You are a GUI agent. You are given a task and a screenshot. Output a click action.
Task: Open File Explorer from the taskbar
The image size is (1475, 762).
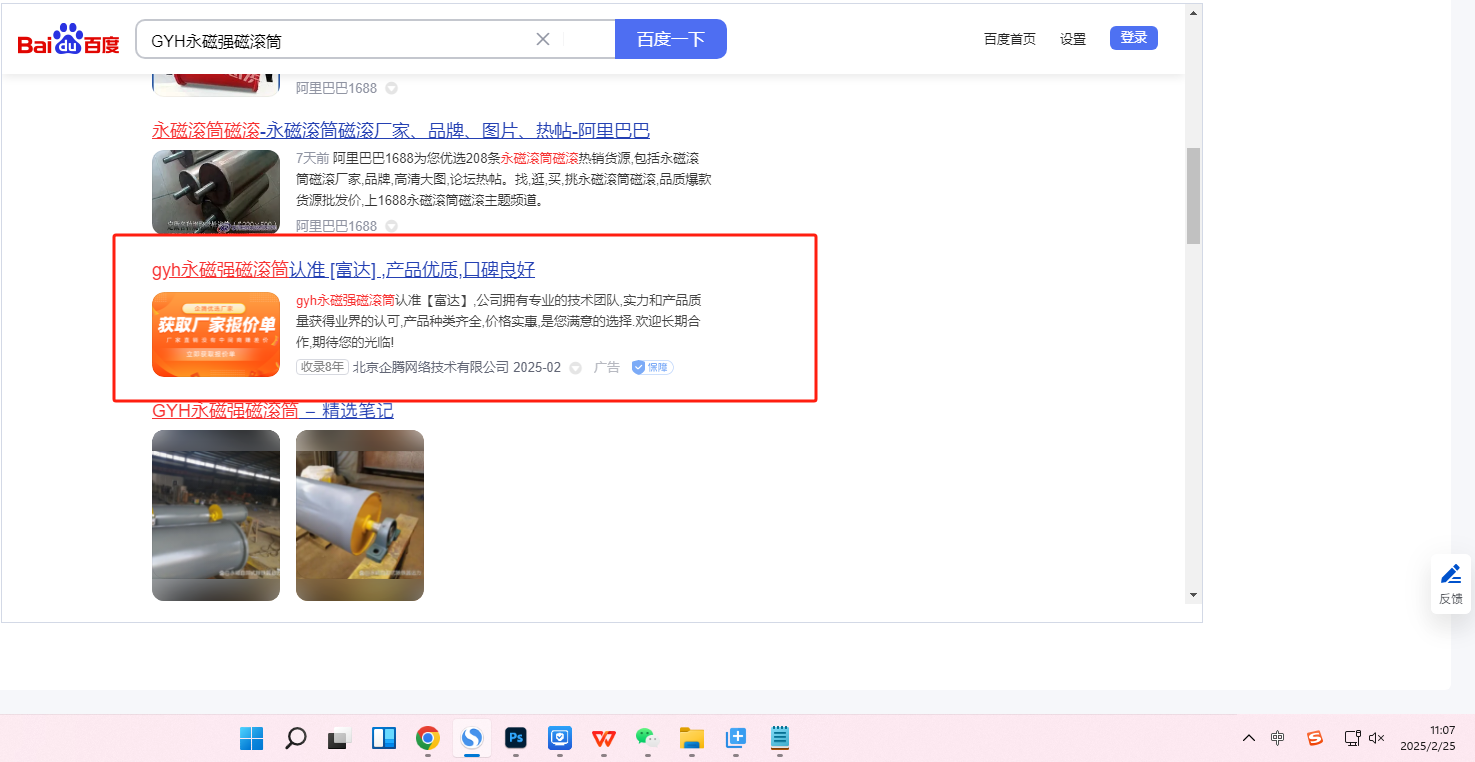point(692,738)
